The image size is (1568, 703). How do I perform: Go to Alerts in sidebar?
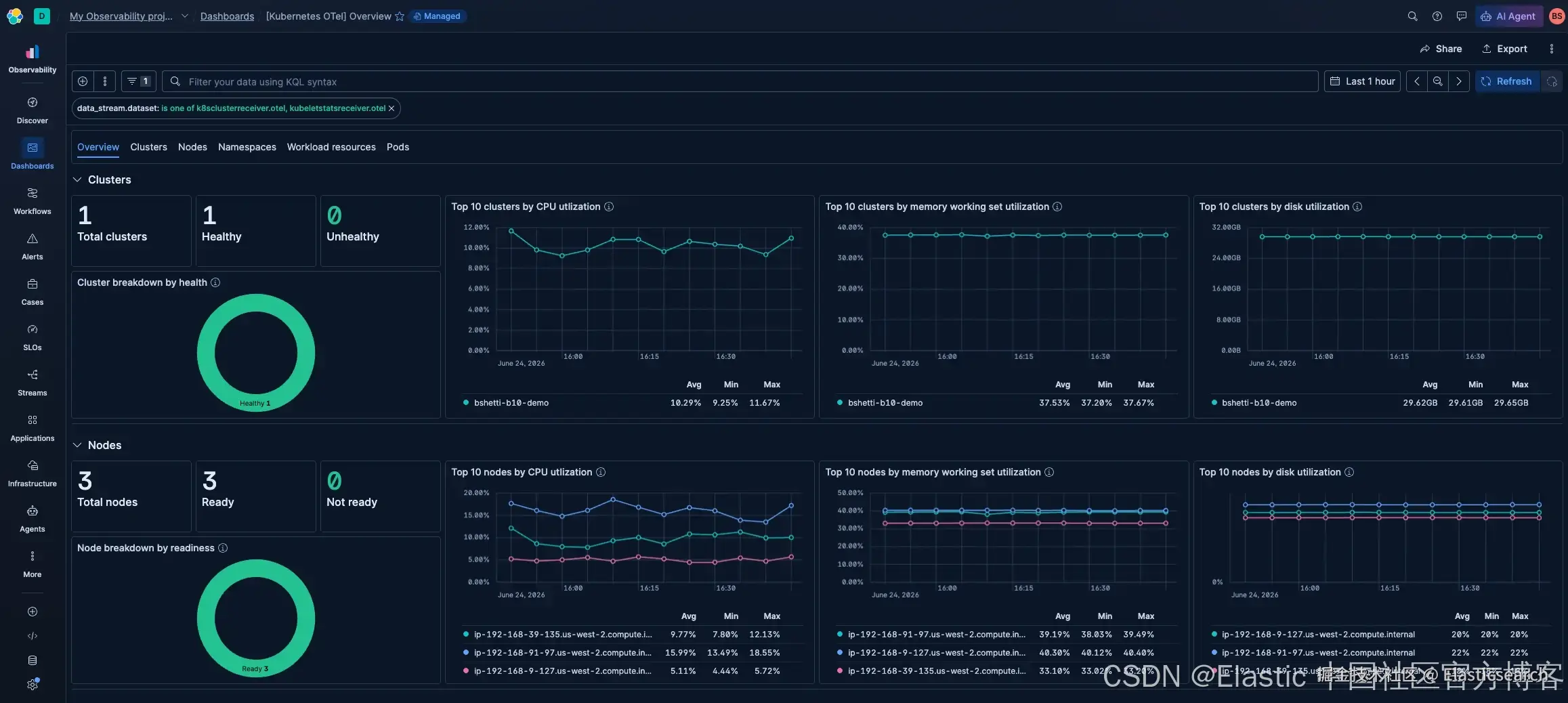coord(32,247)
